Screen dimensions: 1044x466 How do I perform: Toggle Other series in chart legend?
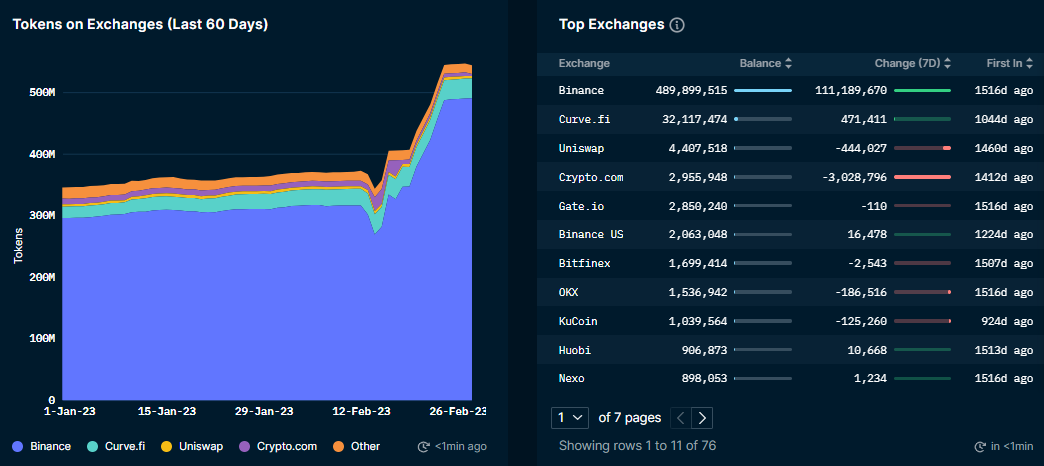[x=356, y=447]
